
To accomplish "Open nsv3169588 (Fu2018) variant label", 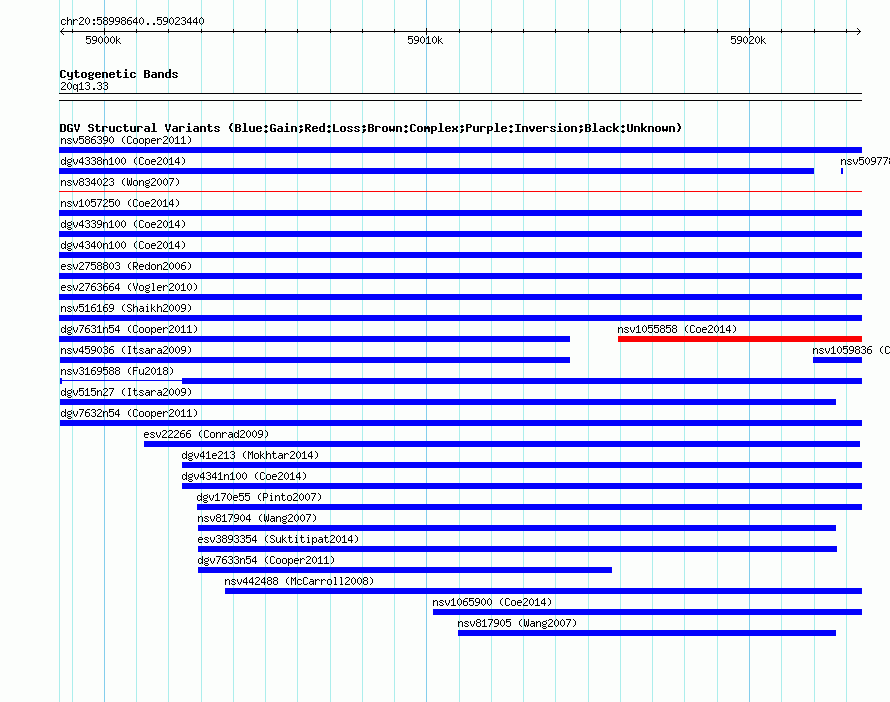I will point(117,371).
